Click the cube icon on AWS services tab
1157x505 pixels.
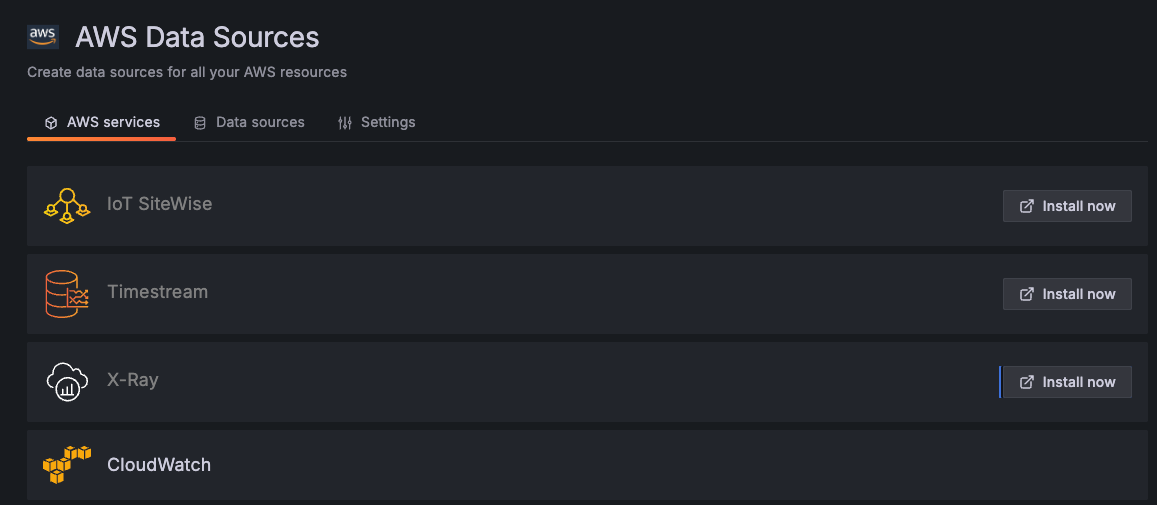click(51, 123)
